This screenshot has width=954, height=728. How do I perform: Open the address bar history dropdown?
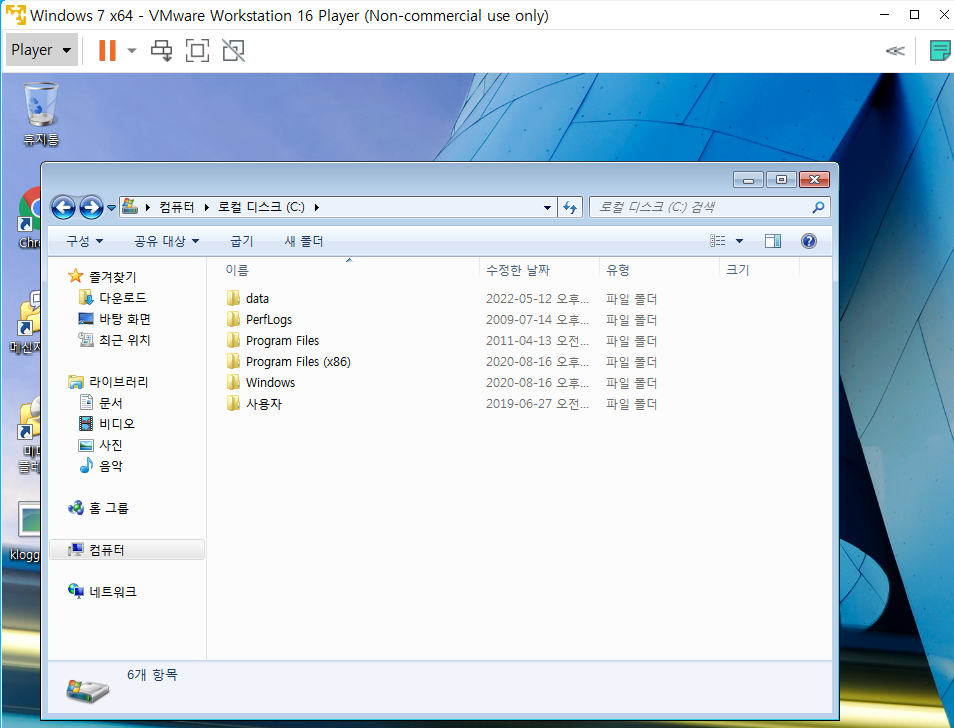[x=547, y=207]
